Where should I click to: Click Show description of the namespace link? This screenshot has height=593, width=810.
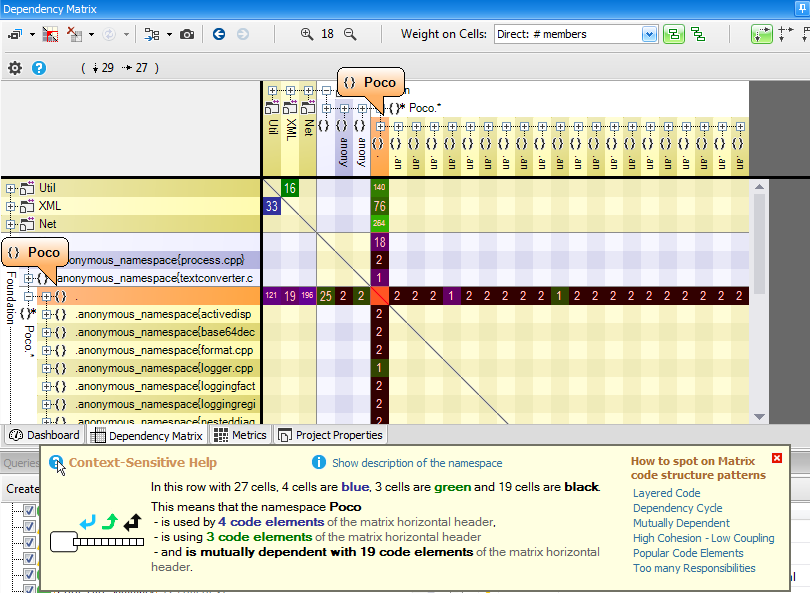417,463
